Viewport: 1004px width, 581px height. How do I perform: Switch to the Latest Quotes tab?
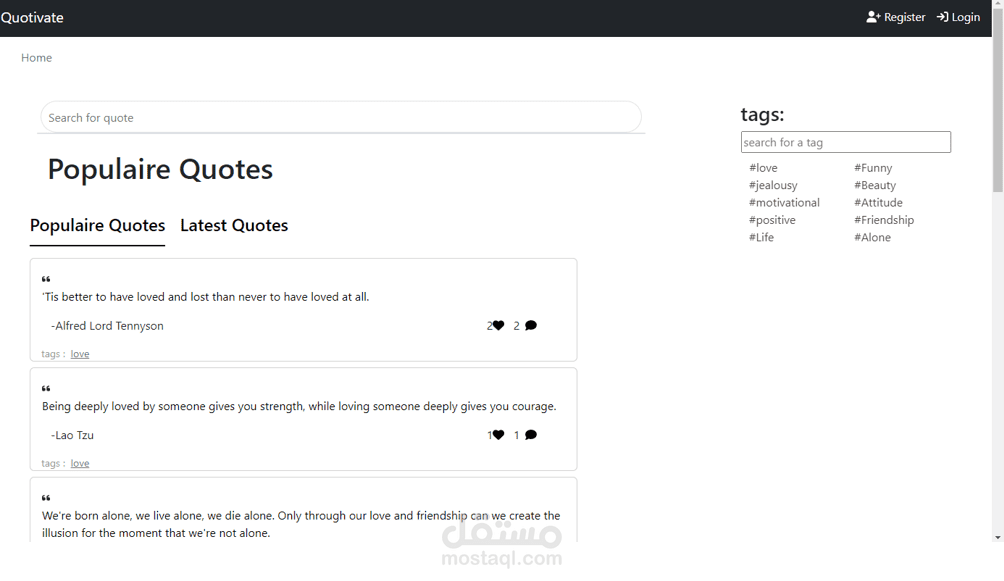(x=234, y=225)
